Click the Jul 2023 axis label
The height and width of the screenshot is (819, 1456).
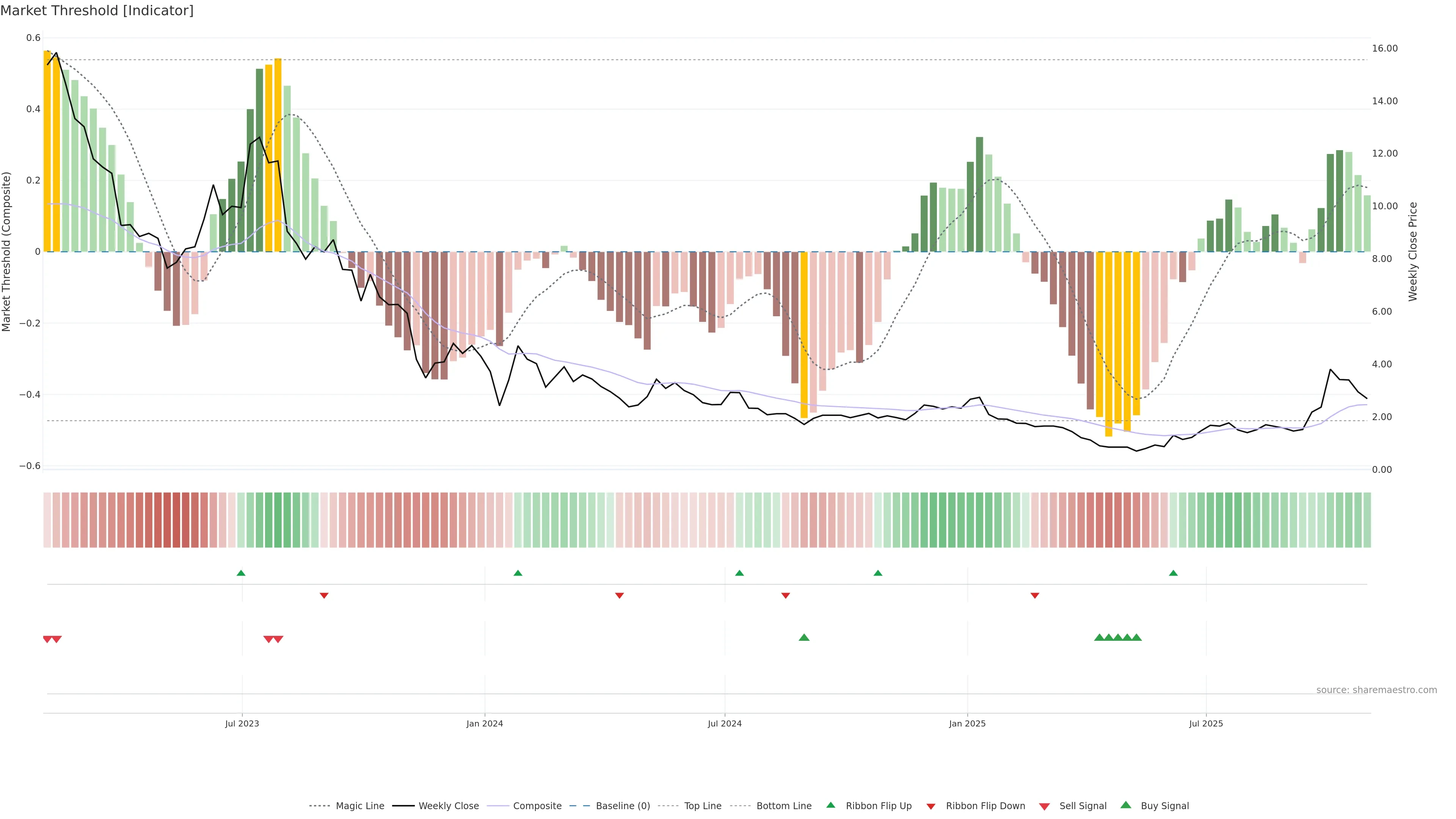click(242, 723)
